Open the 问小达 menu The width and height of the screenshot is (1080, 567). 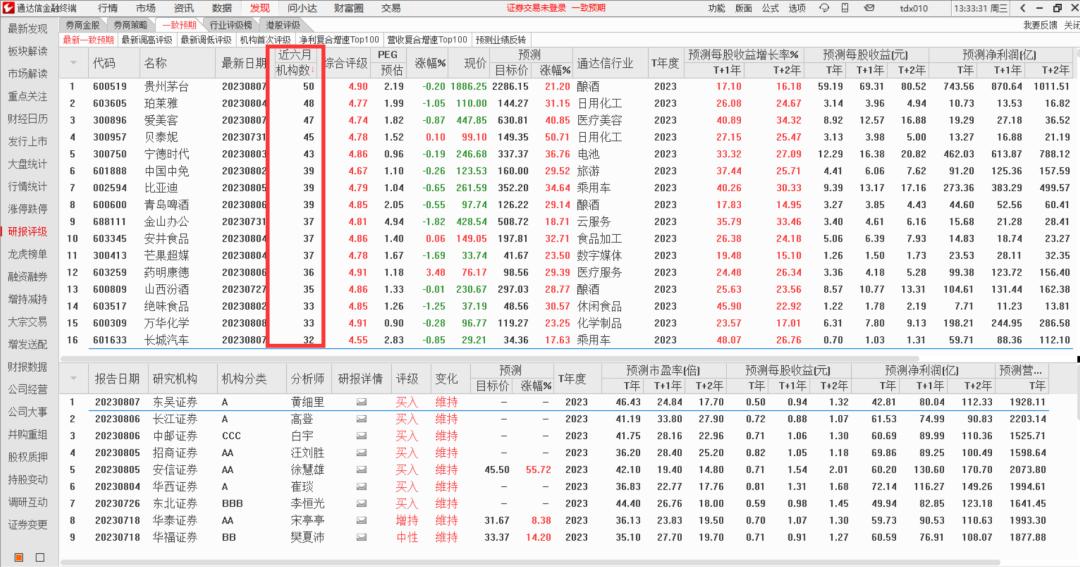302,8
